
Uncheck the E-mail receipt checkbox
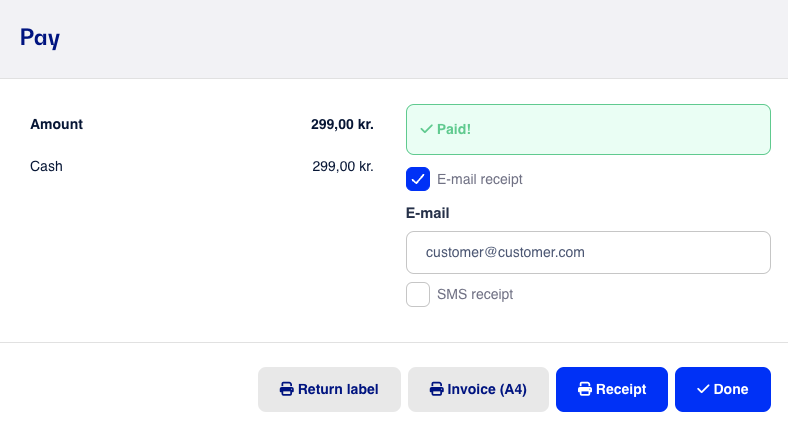click(418, 179)
